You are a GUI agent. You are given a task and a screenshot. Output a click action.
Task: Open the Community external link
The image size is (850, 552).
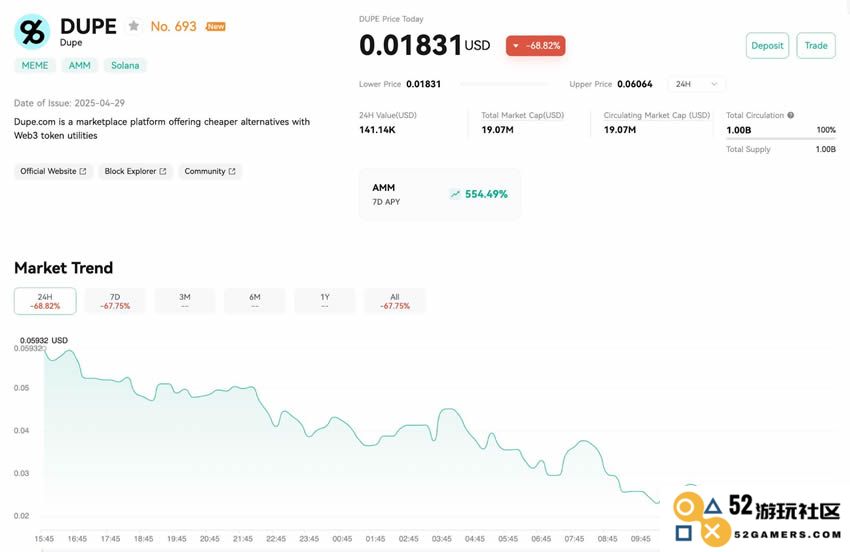click(209, 171)
